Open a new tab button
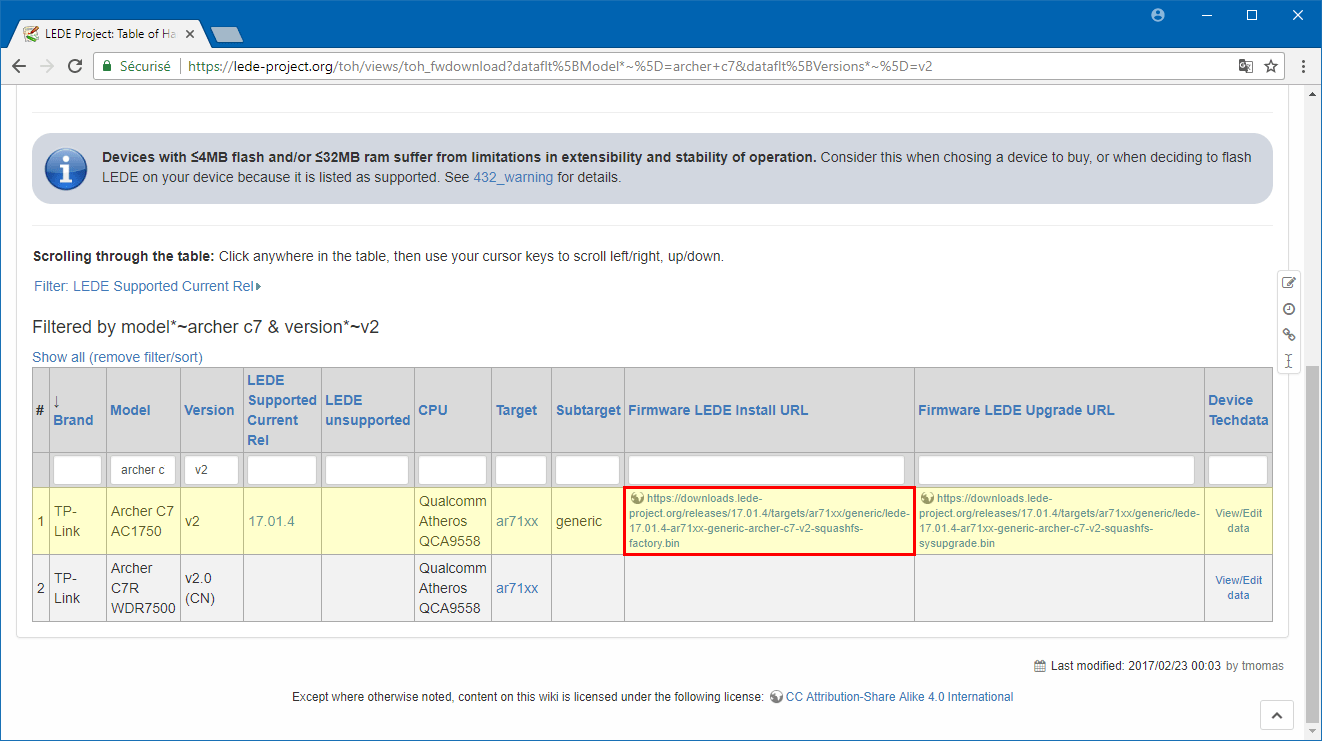 [228, 35]
